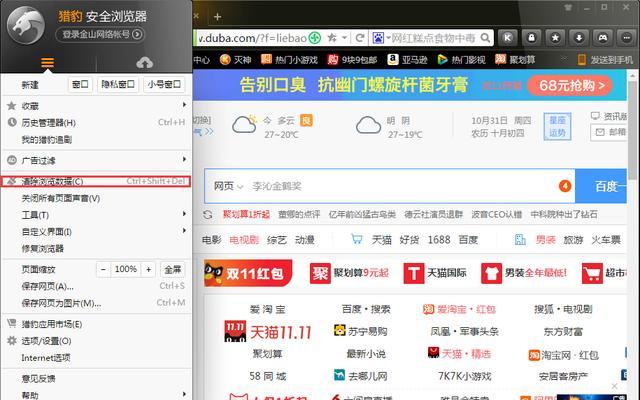Click the more options toolbar icon
Image resolution: width=640 pixels, height=400 pixels.
point(626,38)
